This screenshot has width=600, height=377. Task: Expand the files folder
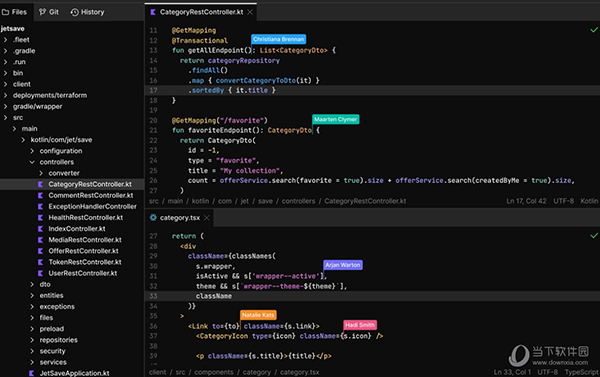click(32, 318)
